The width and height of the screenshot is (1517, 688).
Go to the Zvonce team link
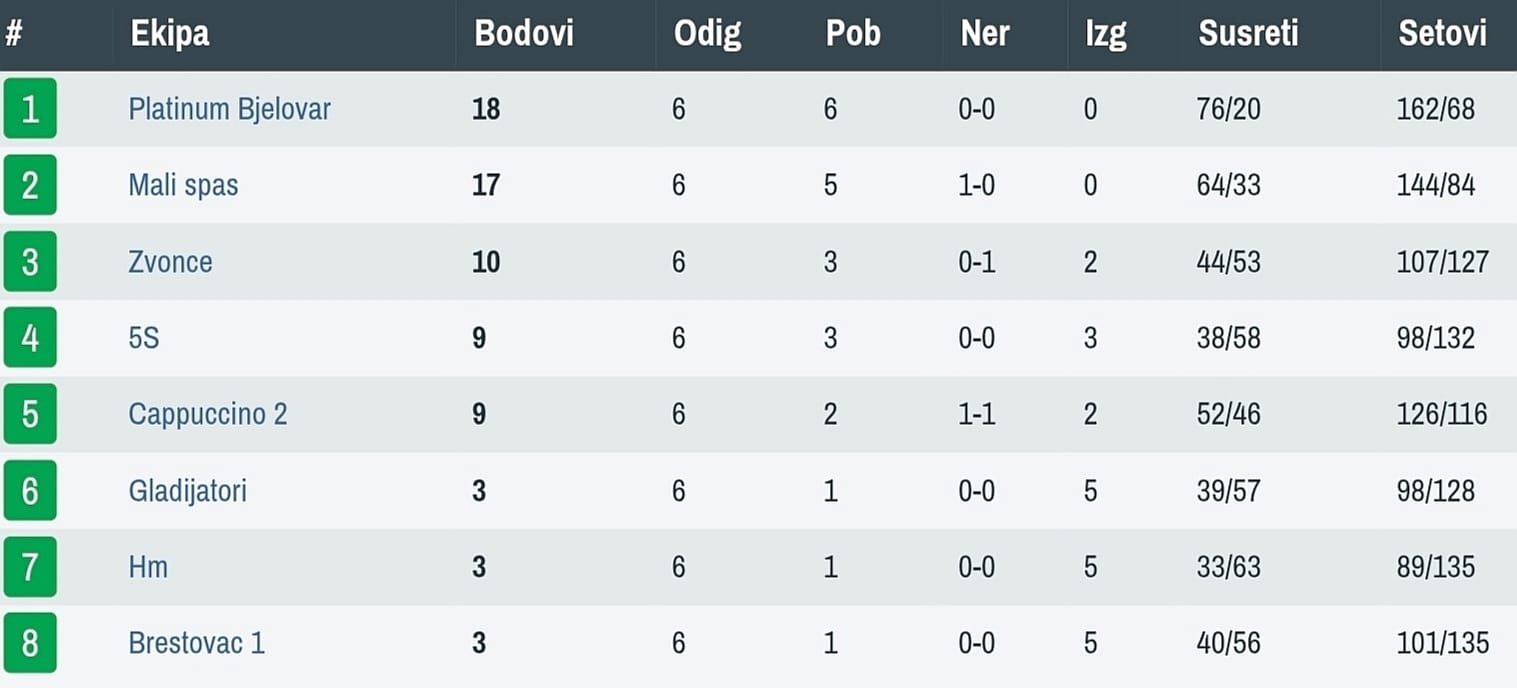(x=170, y=262)
